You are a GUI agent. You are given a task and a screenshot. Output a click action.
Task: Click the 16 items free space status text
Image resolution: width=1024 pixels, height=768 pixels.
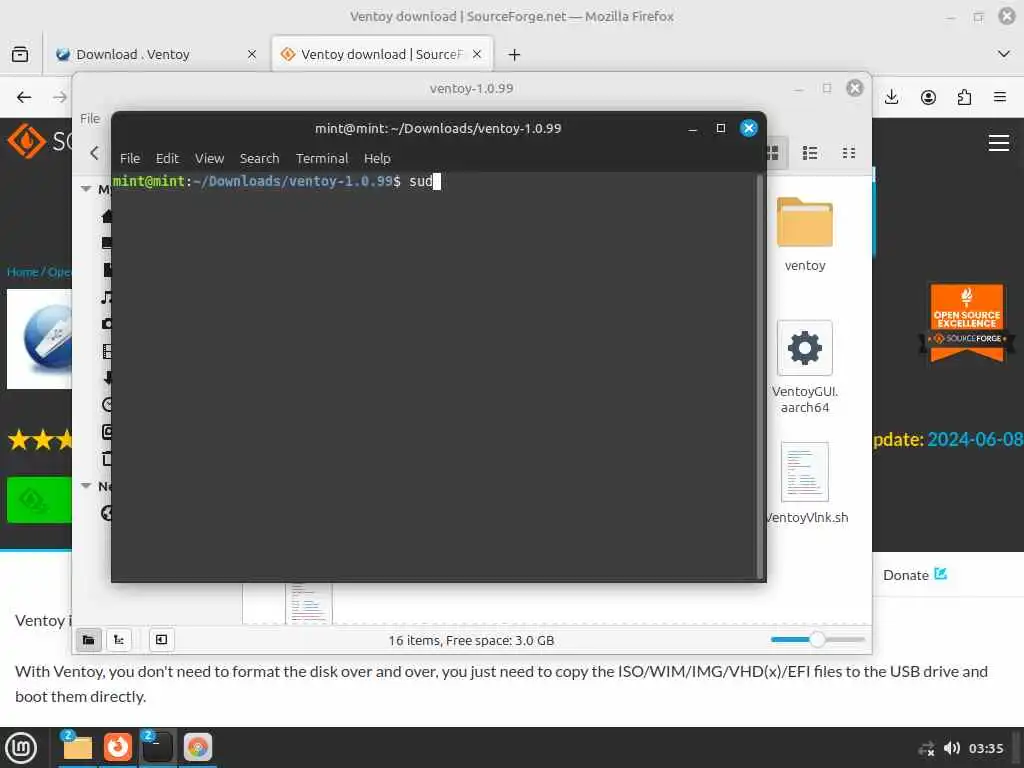(471, 640)
